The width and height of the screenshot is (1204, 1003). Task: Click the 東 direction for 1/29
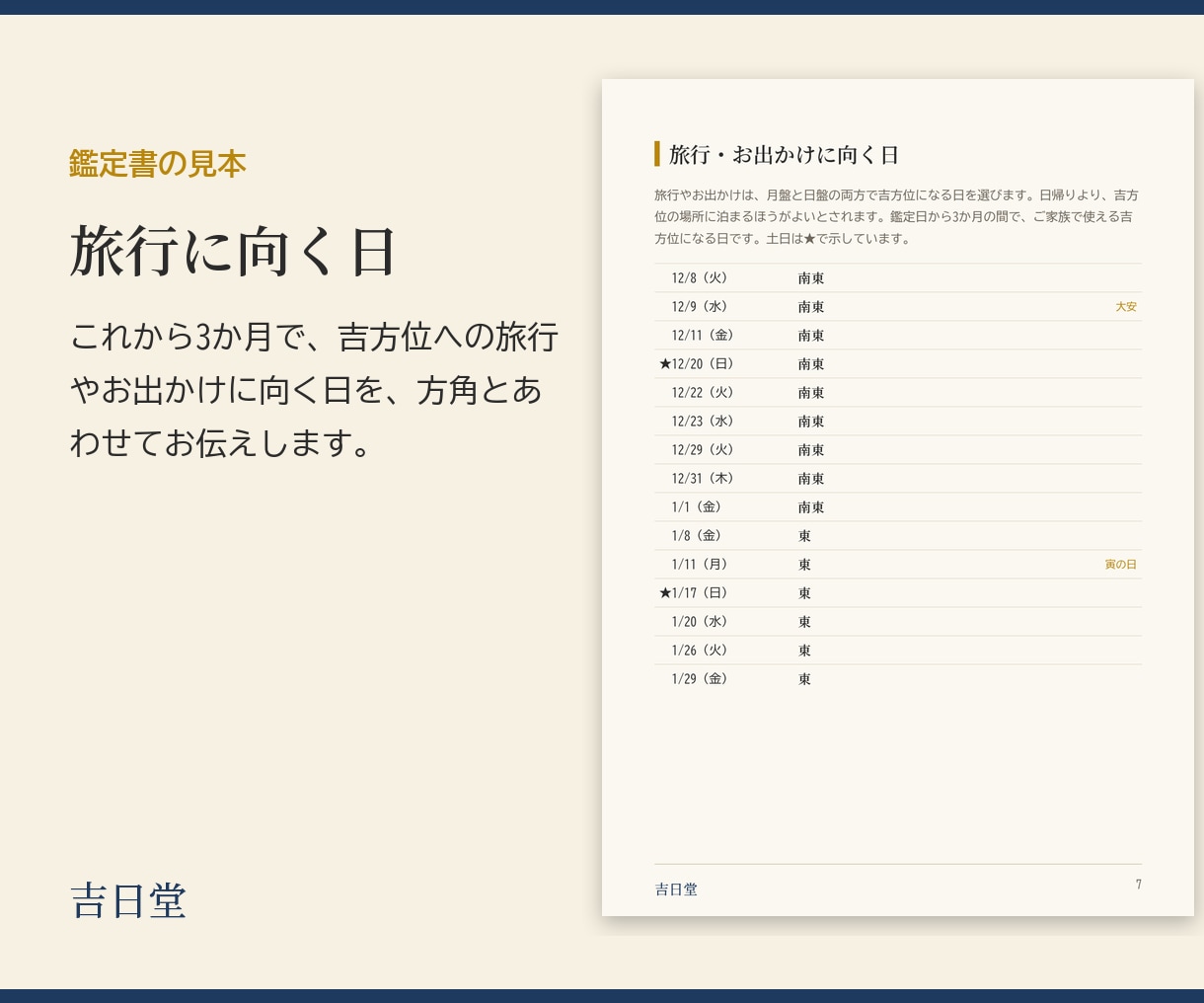(804, 679)
